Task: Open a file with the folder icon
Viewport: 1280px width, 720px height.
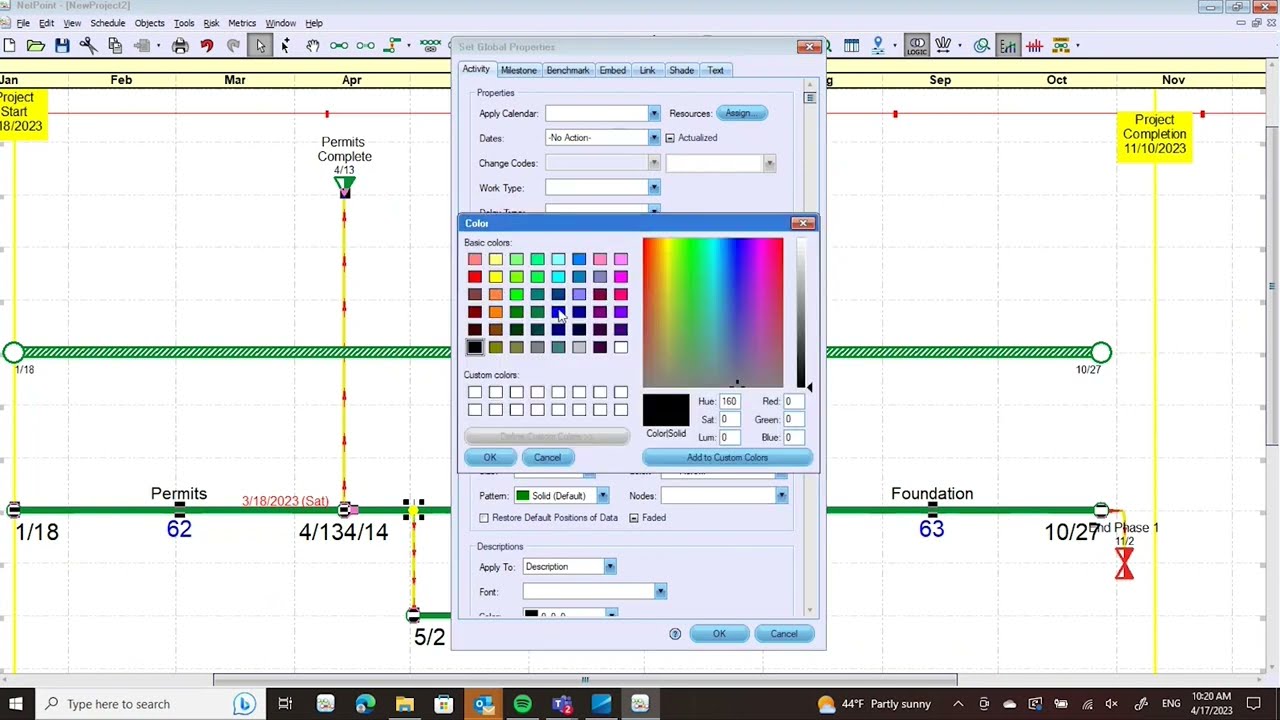Action: pyautogui.click(x=36, y=45)
